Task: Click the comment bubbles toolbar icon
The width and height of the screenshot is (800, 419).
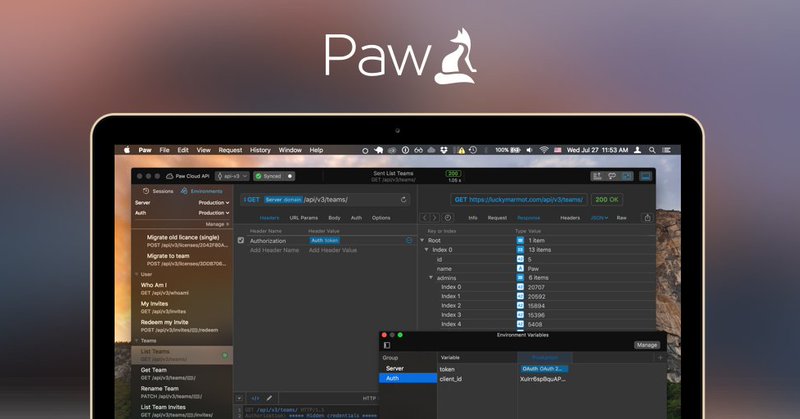Action: [x=612, y=176]
